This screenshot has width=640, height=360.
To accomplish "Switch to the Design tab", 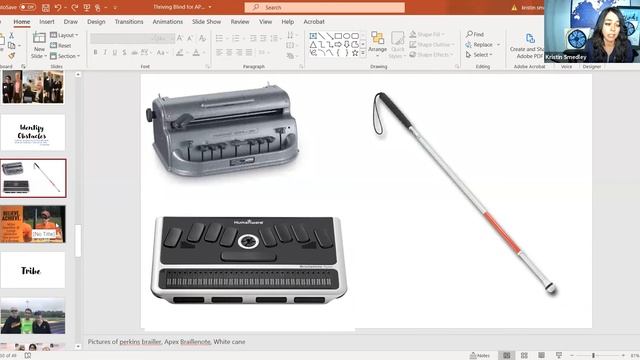I will click(96, 22).
